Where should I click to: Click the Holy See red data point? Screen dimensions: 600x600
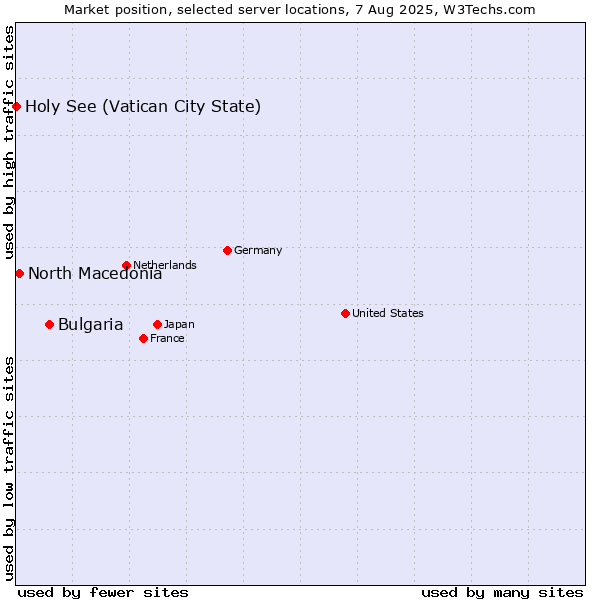pos(16,106)
